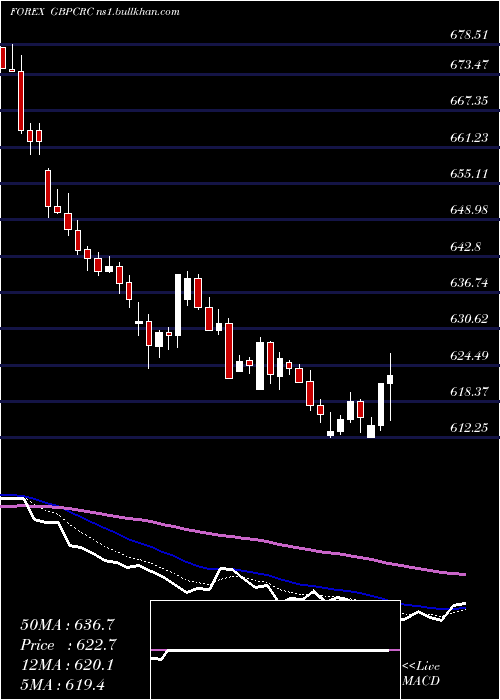Click the 630.62 price level label
The width and height of the screenshot is (500, 700).
pos(469,319)
